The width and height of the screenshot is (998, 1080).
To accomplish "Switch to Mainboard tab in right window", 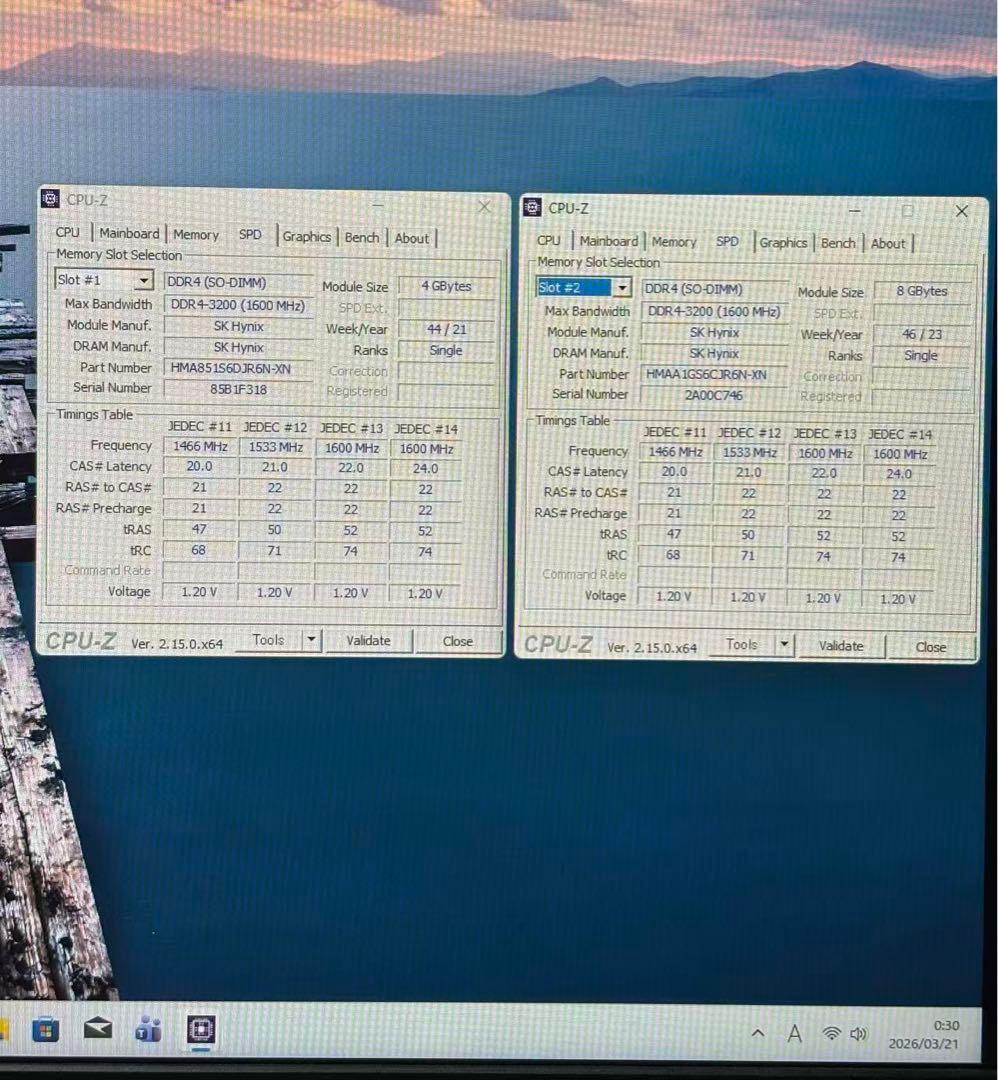I will click(608, 241).
